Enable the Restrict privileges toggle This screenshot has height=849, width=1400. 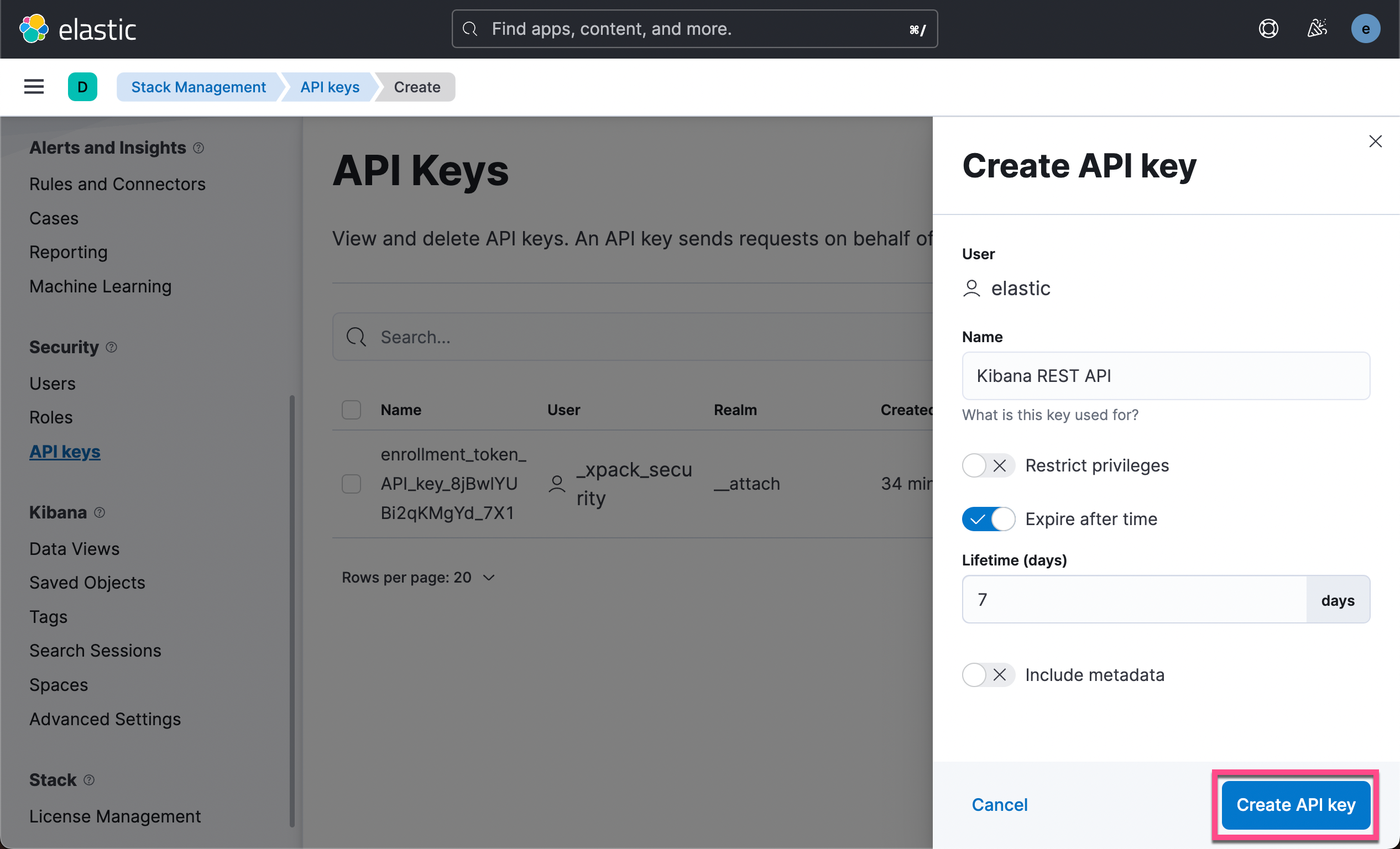988,465
